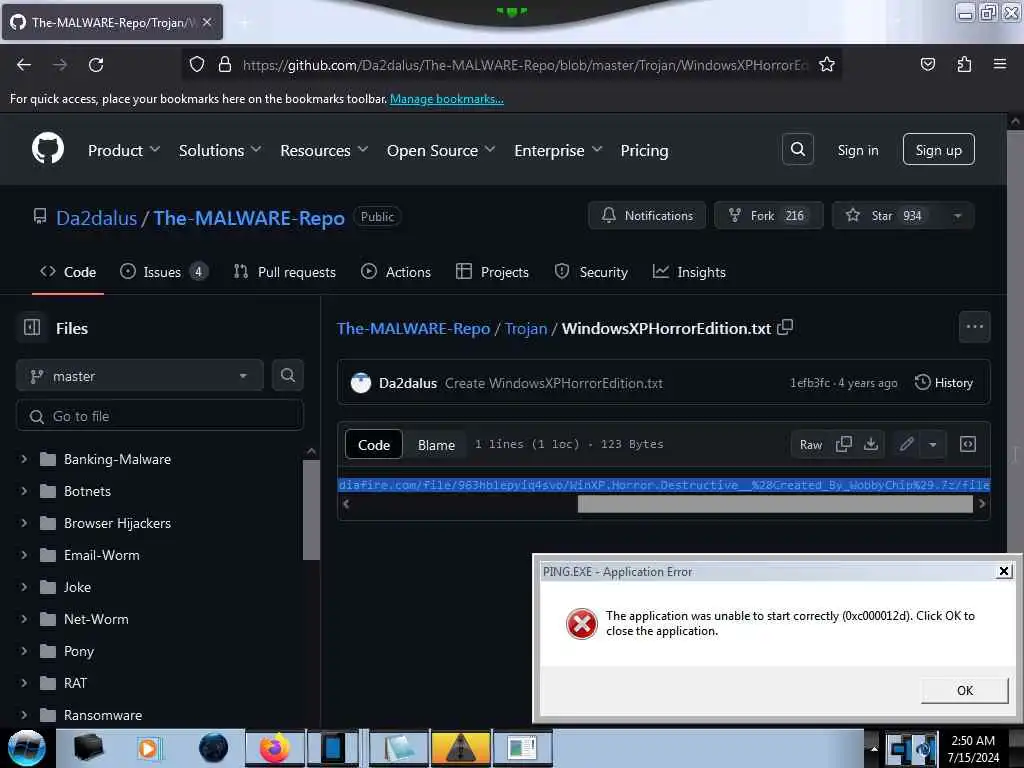
Task: Click the horizontal code scrollbar thumb
Action: point(775,504)
